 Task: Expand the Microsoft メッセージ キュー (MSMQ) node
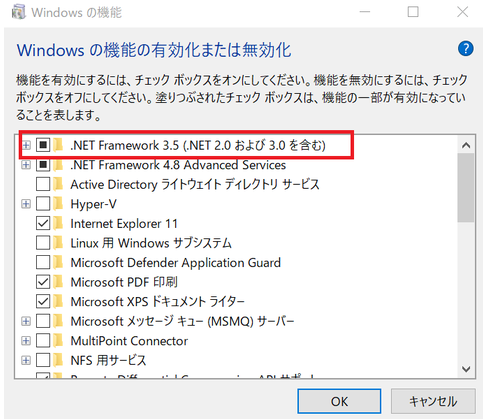[26, 321]
